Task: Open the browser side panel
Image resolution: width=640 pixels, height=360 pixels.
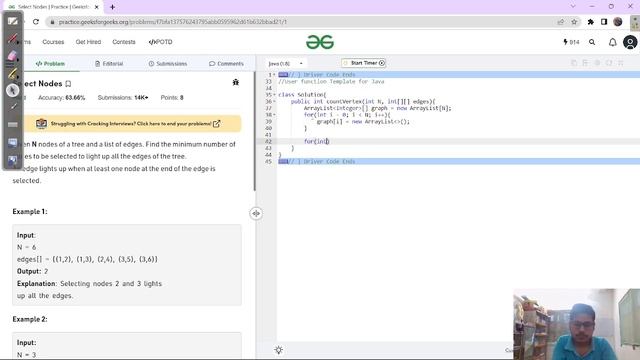Action: (x=604, y=22)
